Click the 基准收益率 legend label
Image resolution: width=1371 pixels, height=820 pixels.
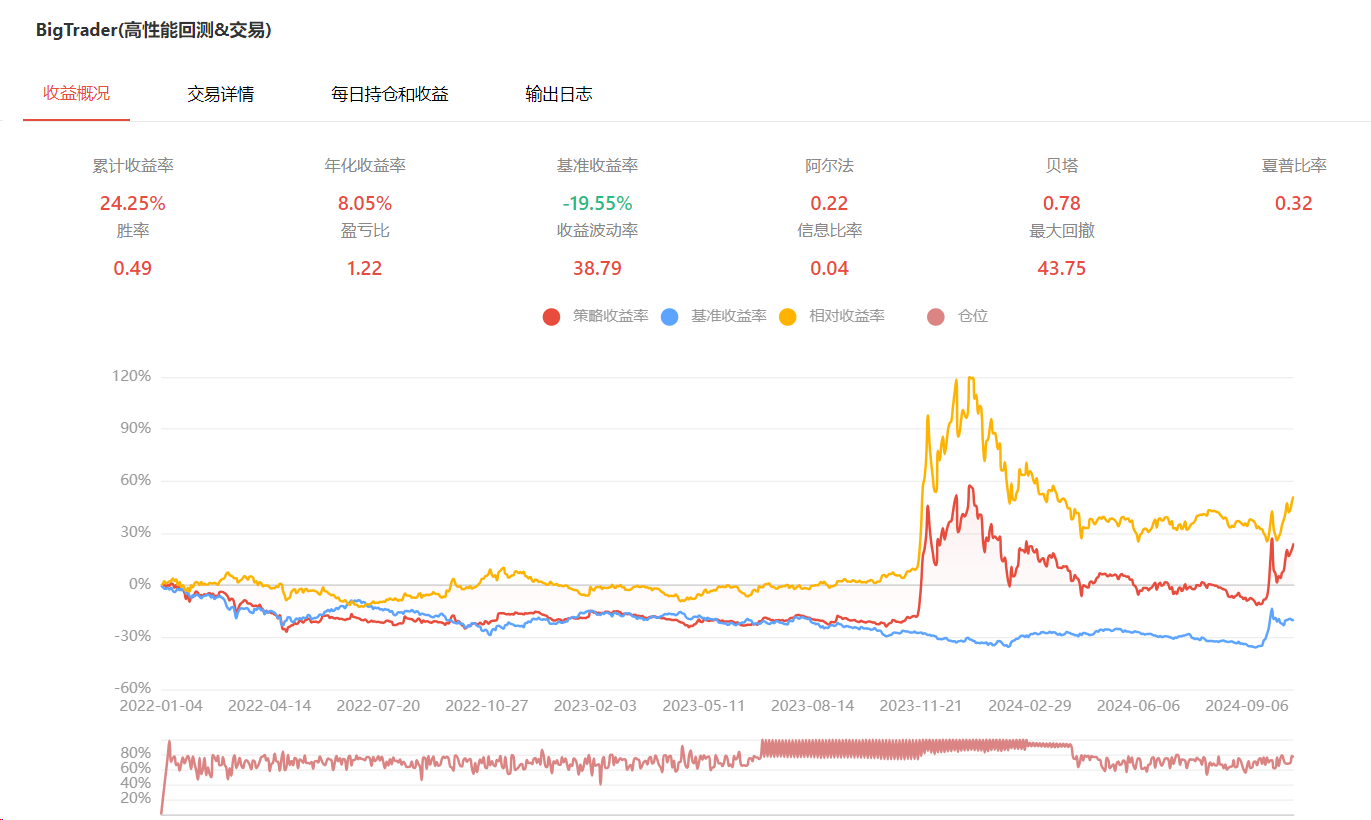point(728,316)
